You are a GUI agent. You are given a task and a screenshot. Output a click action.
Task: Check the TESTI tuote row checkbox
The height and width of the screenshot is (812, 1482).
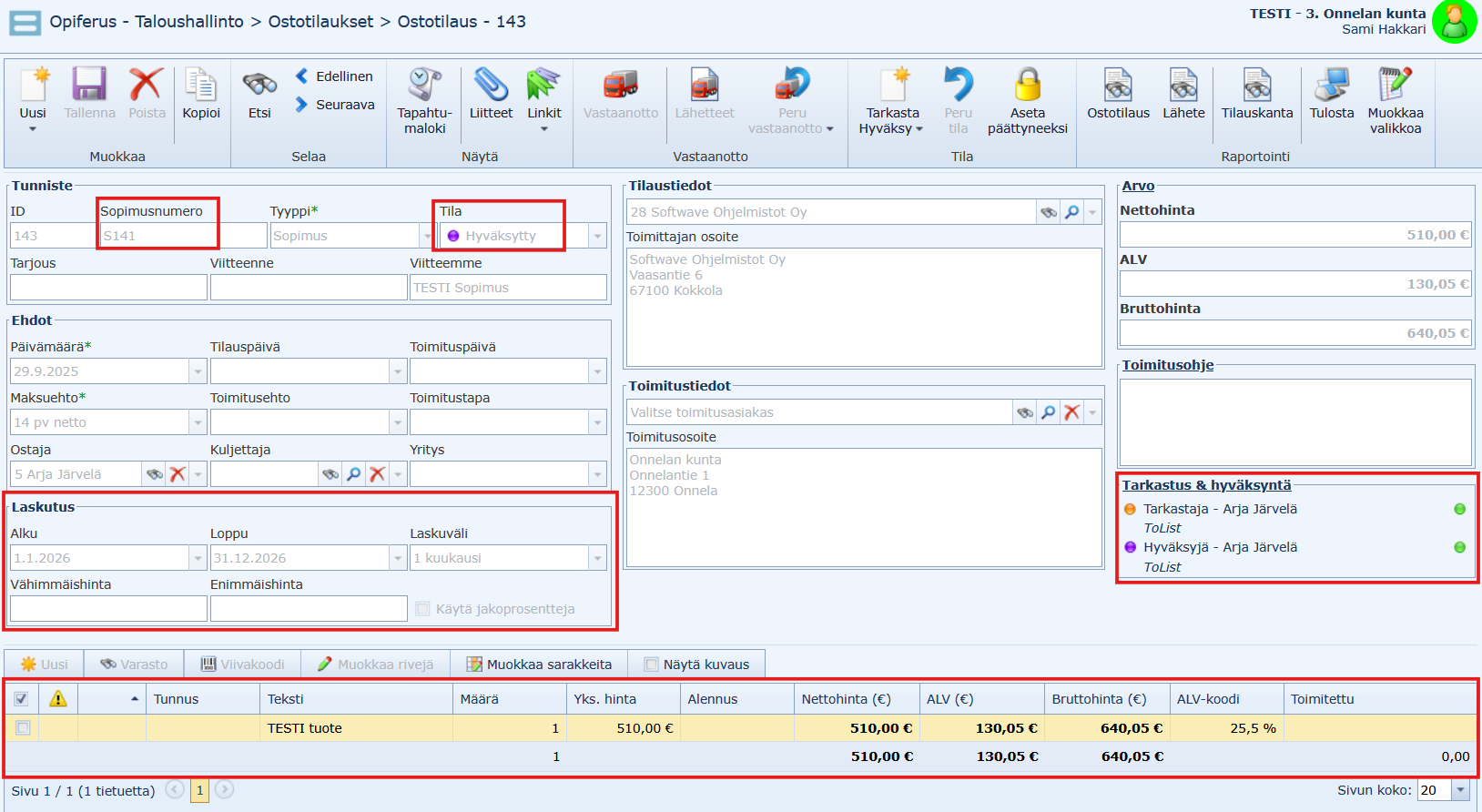pyautogui.click(x=23, y=728)
